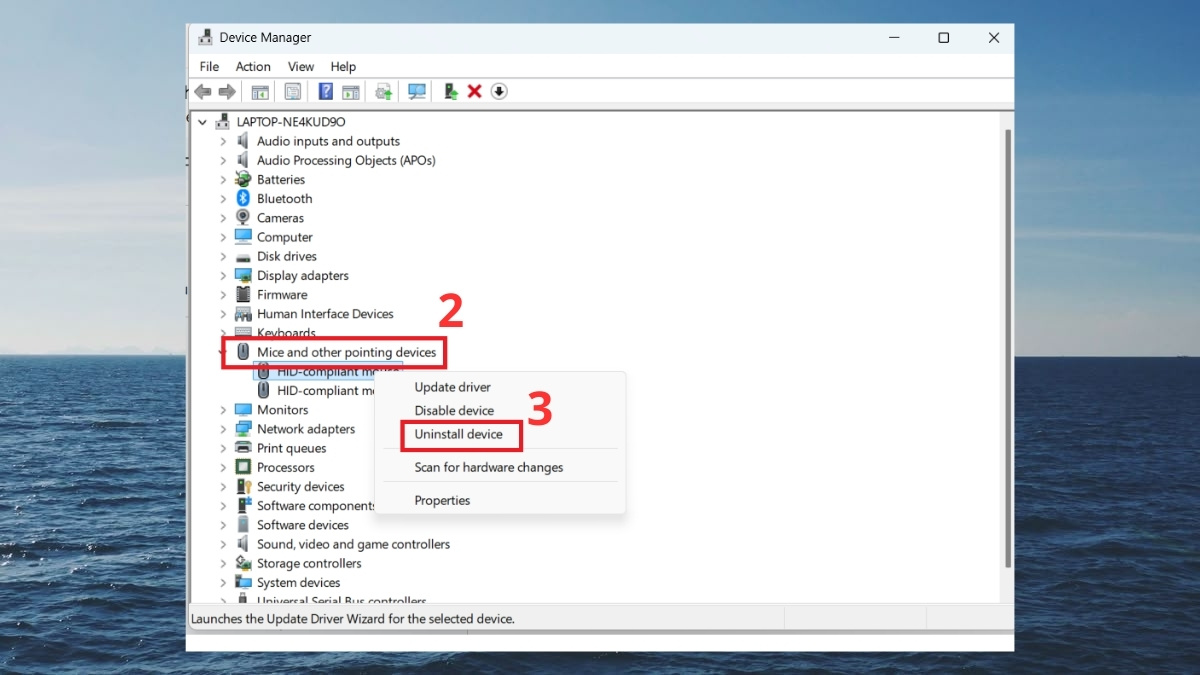Viewport: 1200px width, 675px height.
Task: Click the Back arrow in the toolbar
Action: (203, 92)
